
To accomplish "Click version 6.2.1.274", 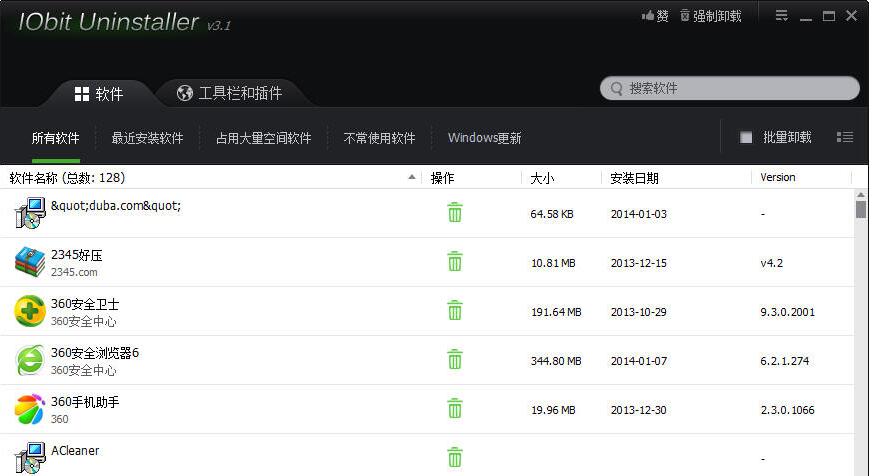I will (784, 361).
